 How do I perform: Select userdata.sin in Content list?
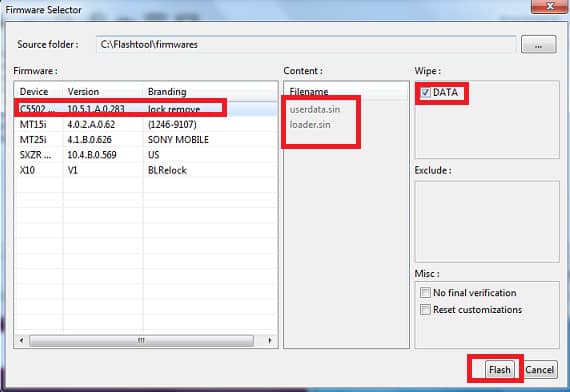click(315, 109)
